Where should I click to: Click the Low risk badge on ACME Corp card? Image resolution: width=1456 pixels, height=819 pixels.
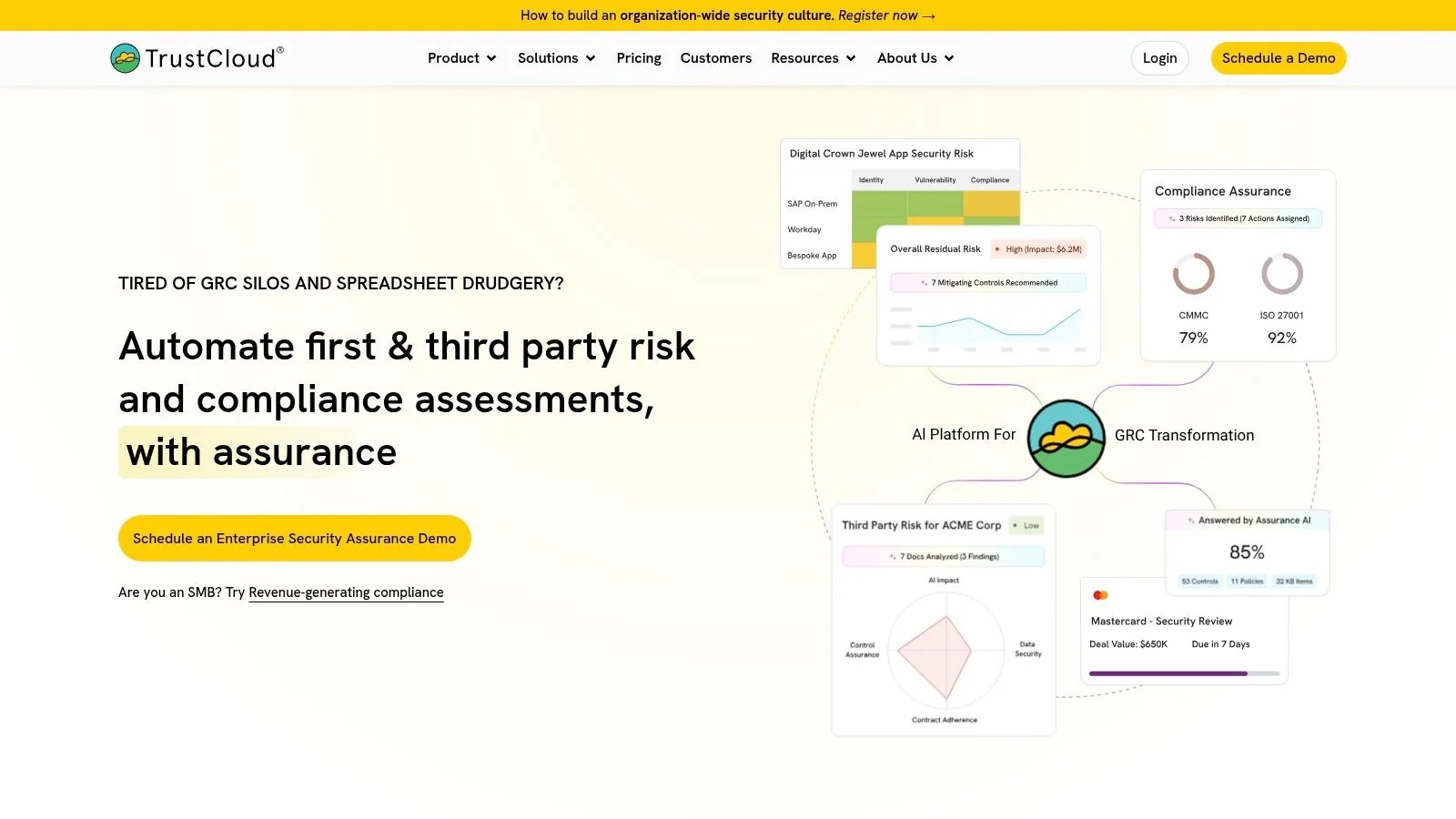tap(1027, 525)
